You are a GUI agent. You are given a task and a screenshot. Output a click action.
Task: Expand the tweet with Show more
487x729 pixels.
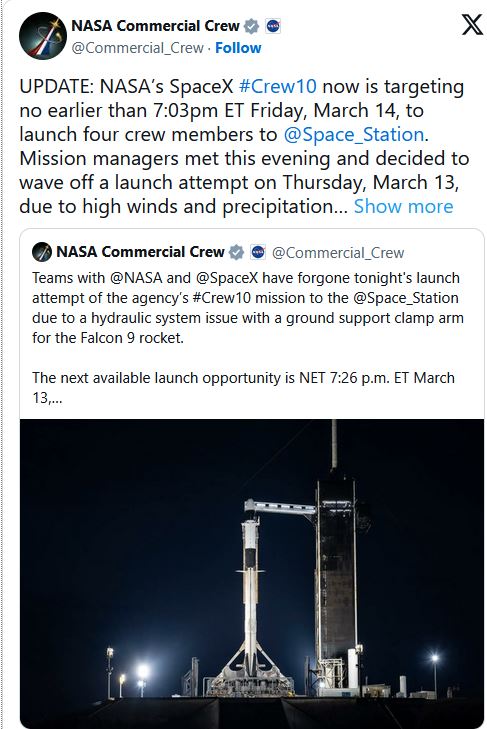click(x=403, y=206)
